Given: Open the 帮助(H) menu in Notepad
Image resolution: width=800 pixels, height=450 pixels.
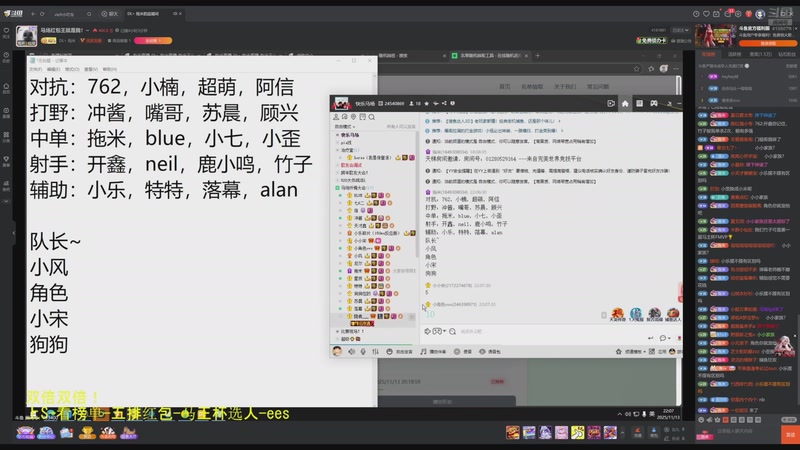Looking at the screenshot, I should [x=110, y=69].
